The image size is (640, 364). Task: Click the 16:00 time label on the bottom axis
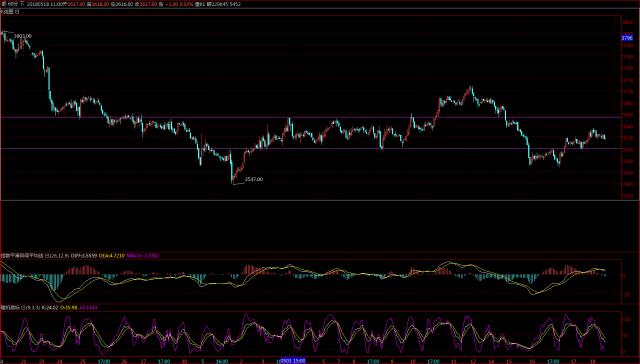coord(222,361)
